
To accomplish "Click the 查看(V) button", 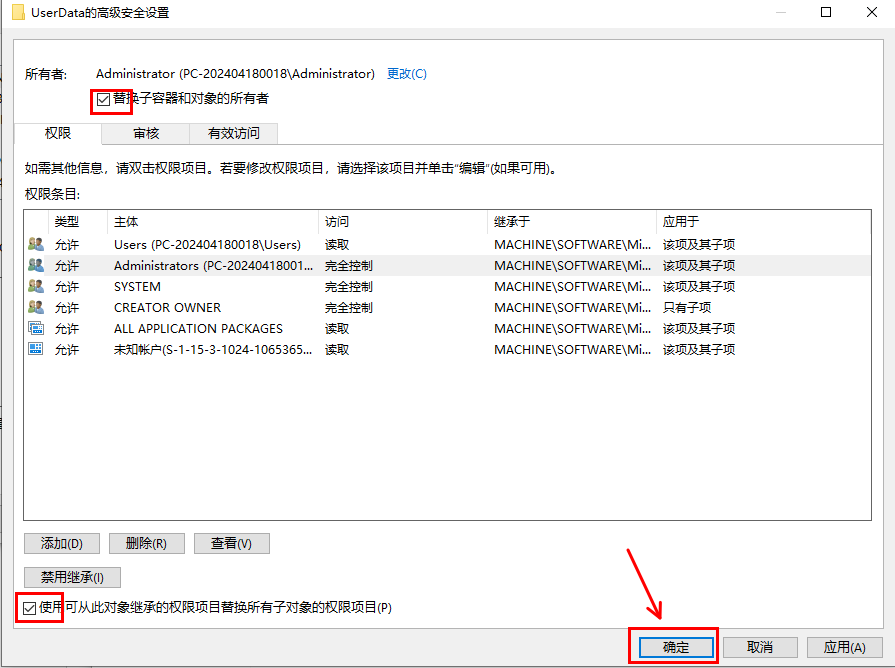I will pos(232,544).
